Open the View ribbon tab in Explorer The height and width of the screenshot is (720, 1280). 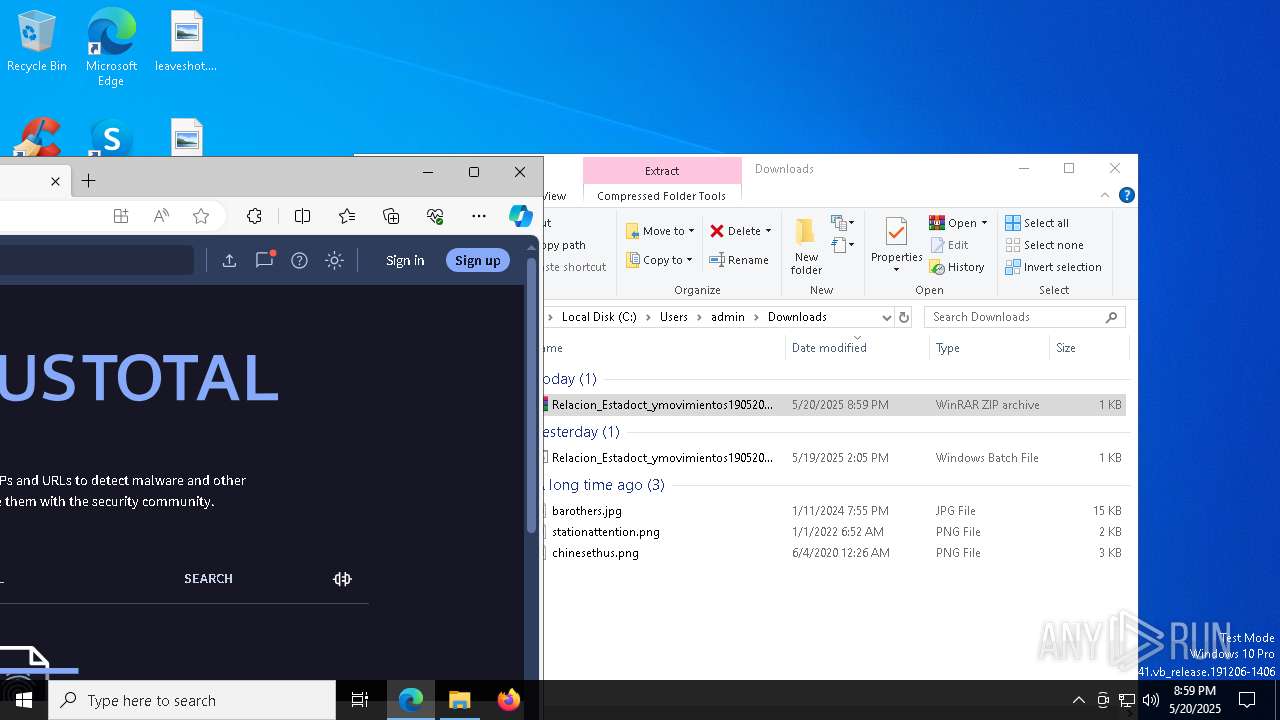554,196
